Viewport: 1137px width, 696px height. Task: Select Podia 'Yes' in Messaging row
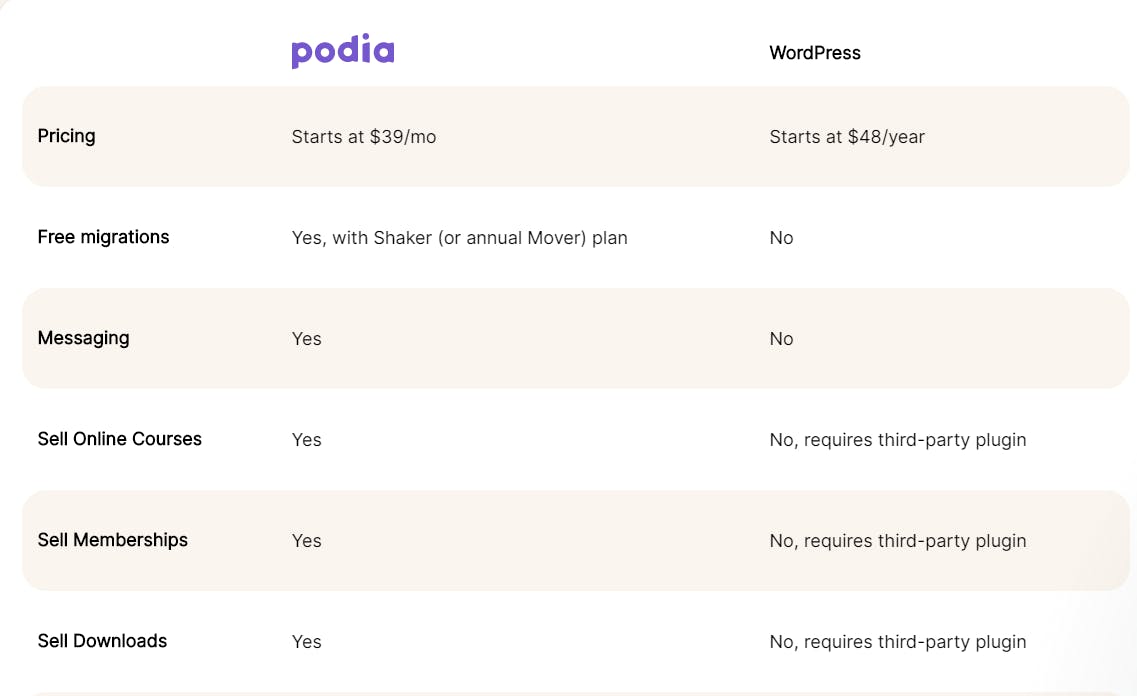pos(306,339)
